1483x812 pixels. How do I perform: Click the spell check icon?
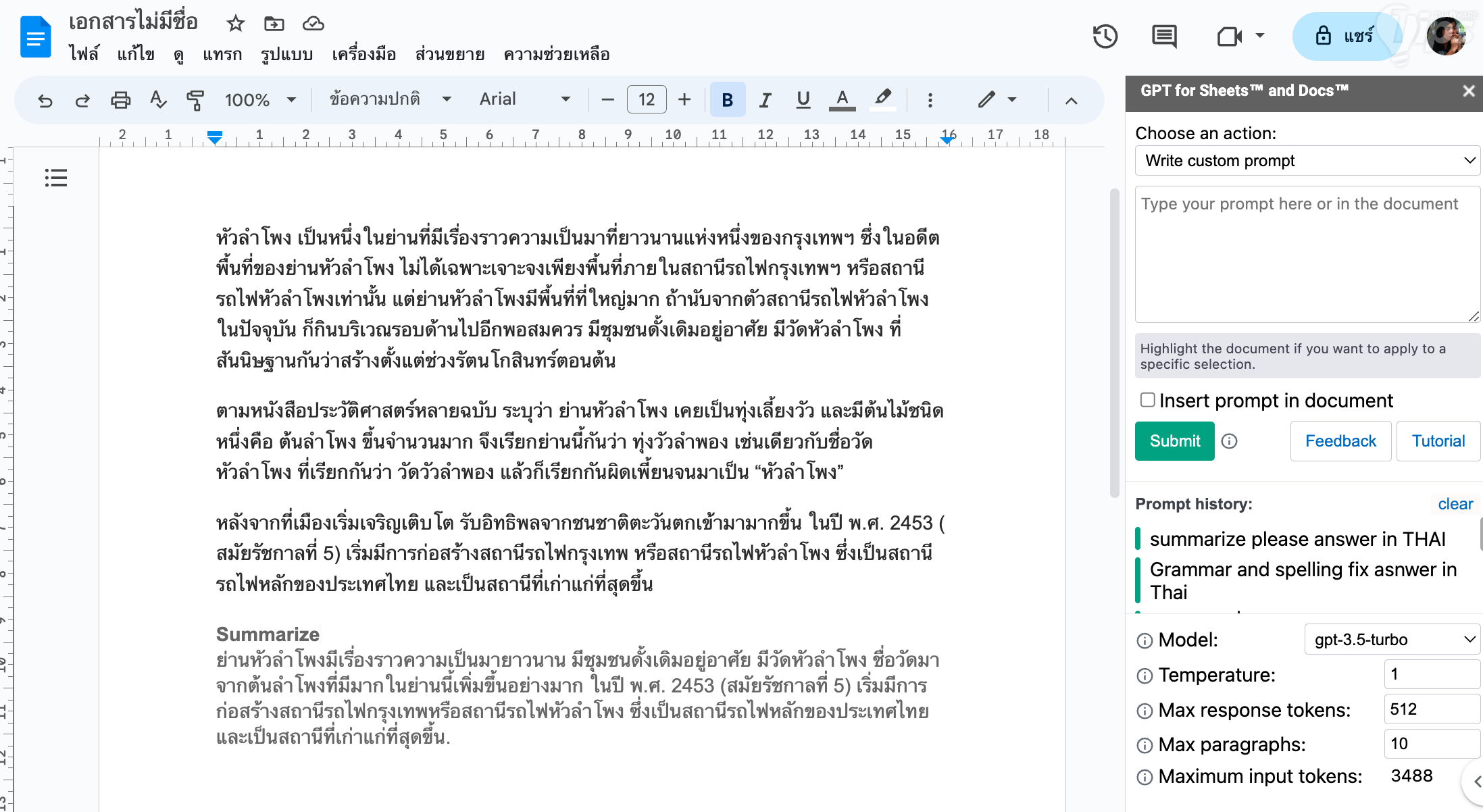tap(157, 100)
